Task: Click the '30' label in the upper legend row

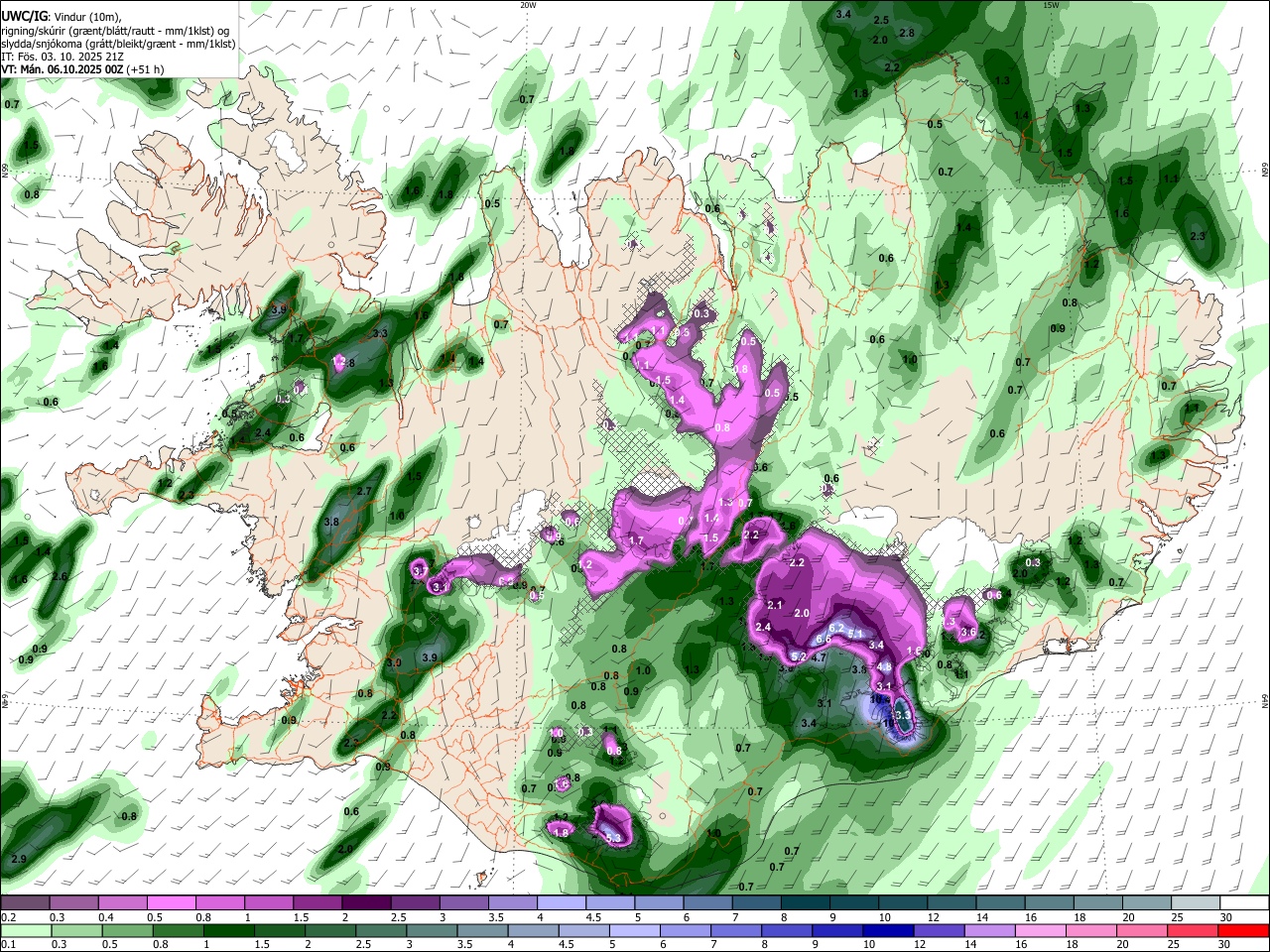Action: pyautogui.click(x=1225, y=917)
